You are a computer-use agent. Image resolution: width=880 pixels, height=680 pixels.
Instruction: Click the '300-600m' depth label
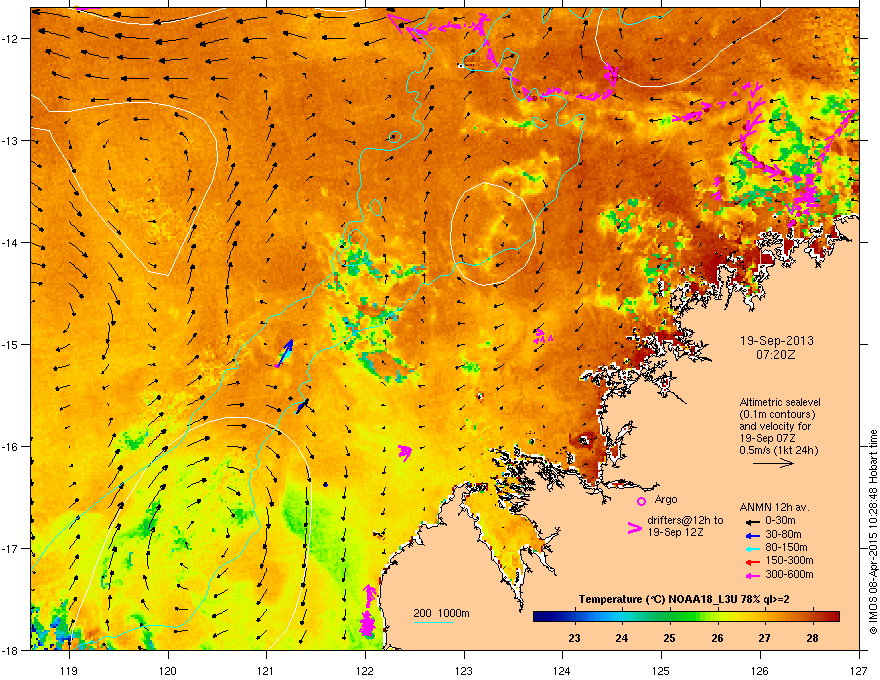789,574
